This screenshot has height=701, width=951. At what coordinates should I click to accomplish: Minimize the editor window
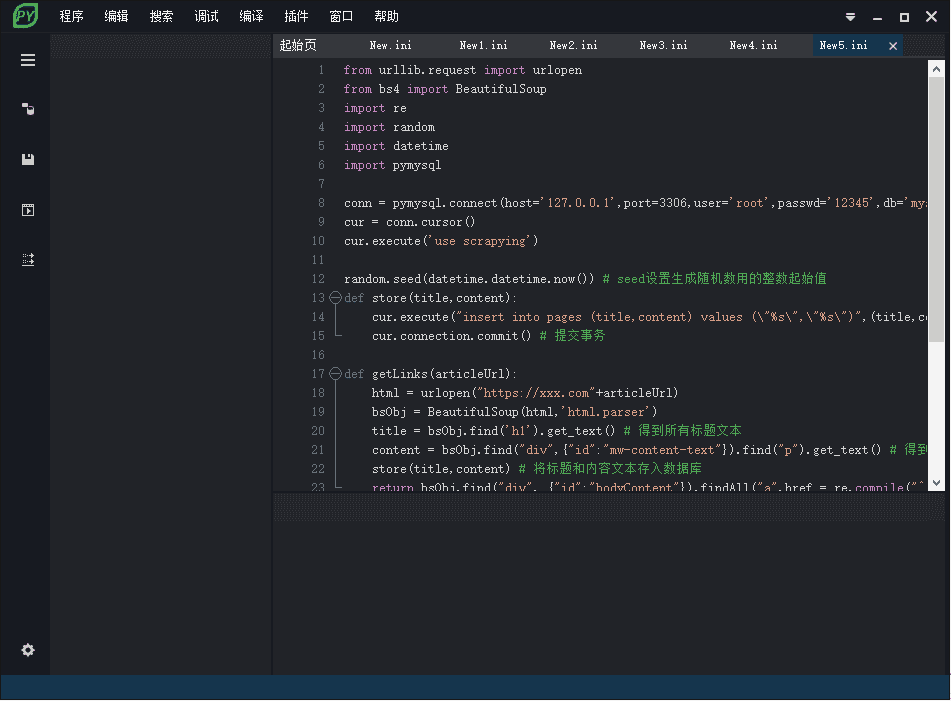coord(877,17)
